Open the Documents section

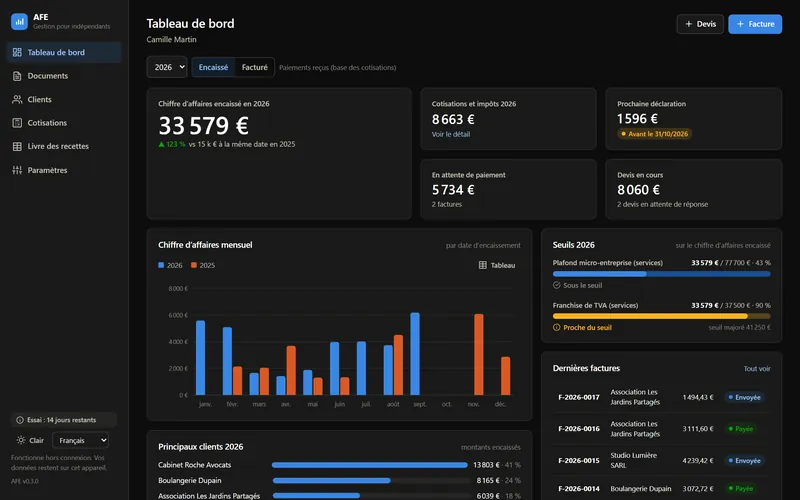(x=64, y=76)
